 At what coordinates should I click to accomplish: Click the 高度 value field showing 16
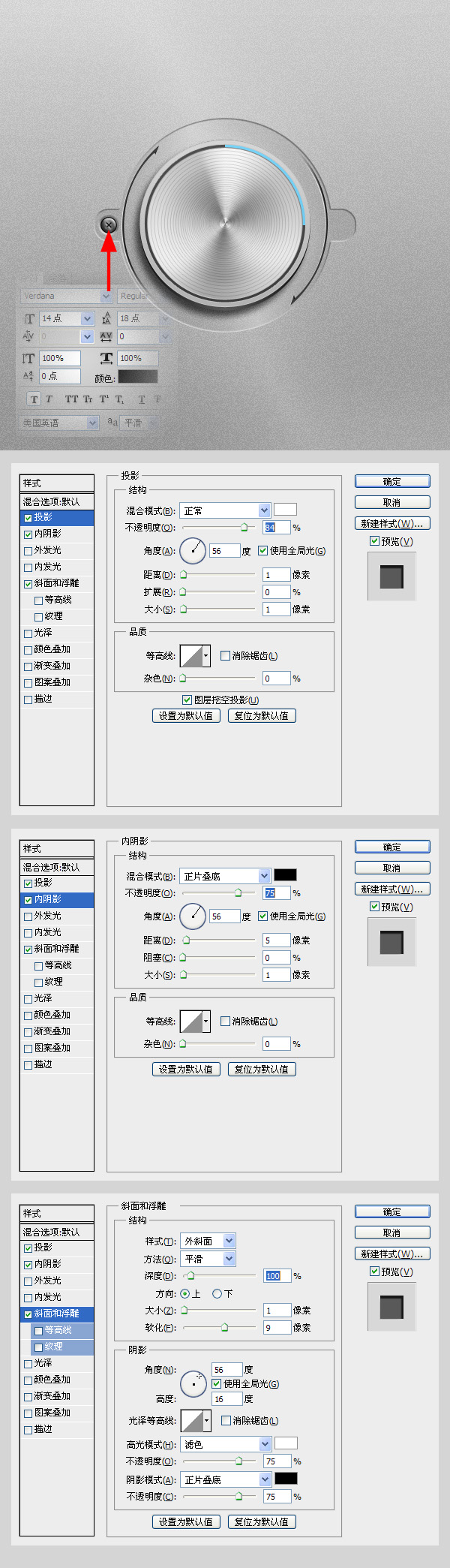226,1399
